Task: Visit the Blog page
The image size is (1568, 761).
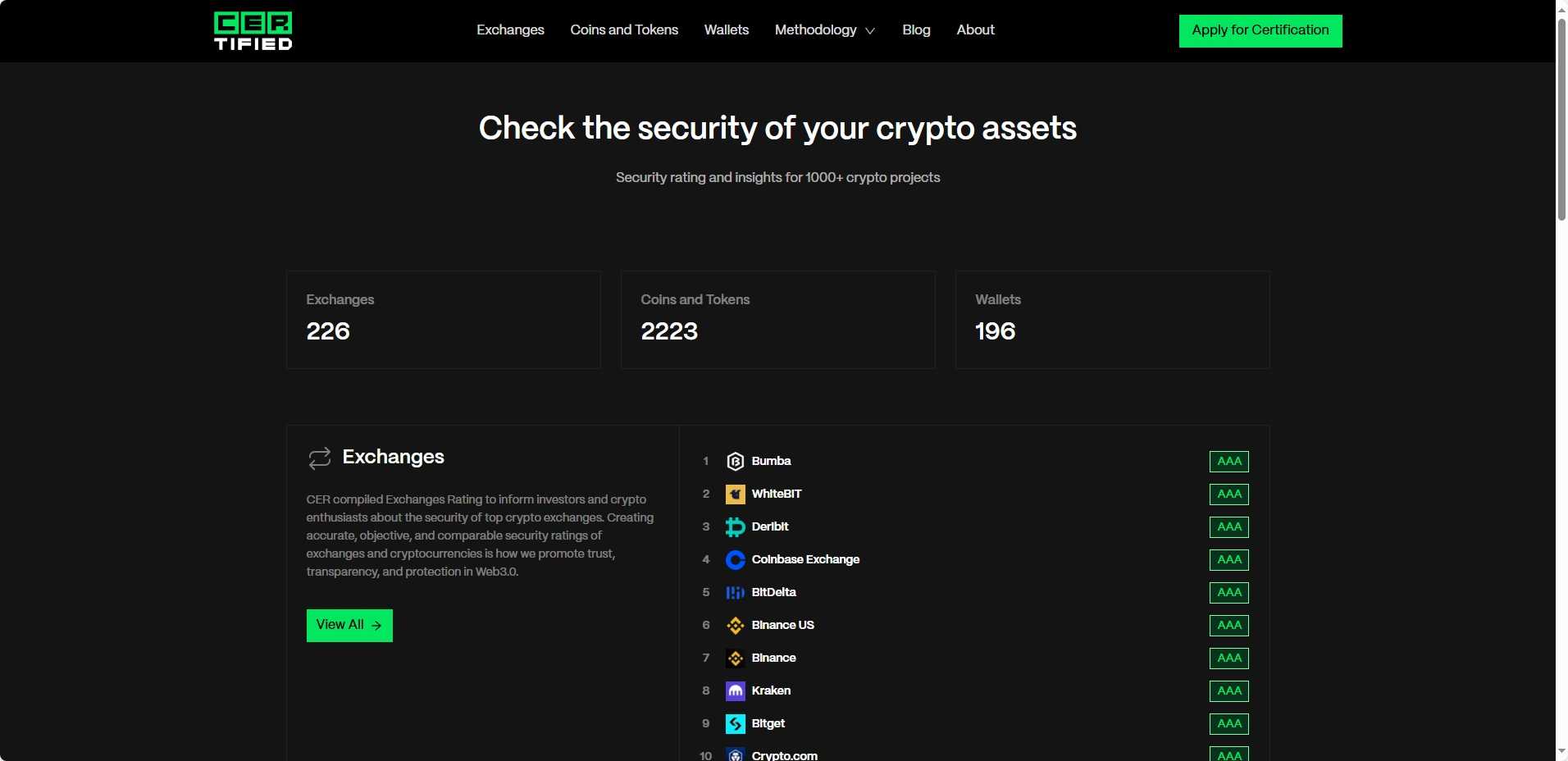Action: tap(916, 30)
